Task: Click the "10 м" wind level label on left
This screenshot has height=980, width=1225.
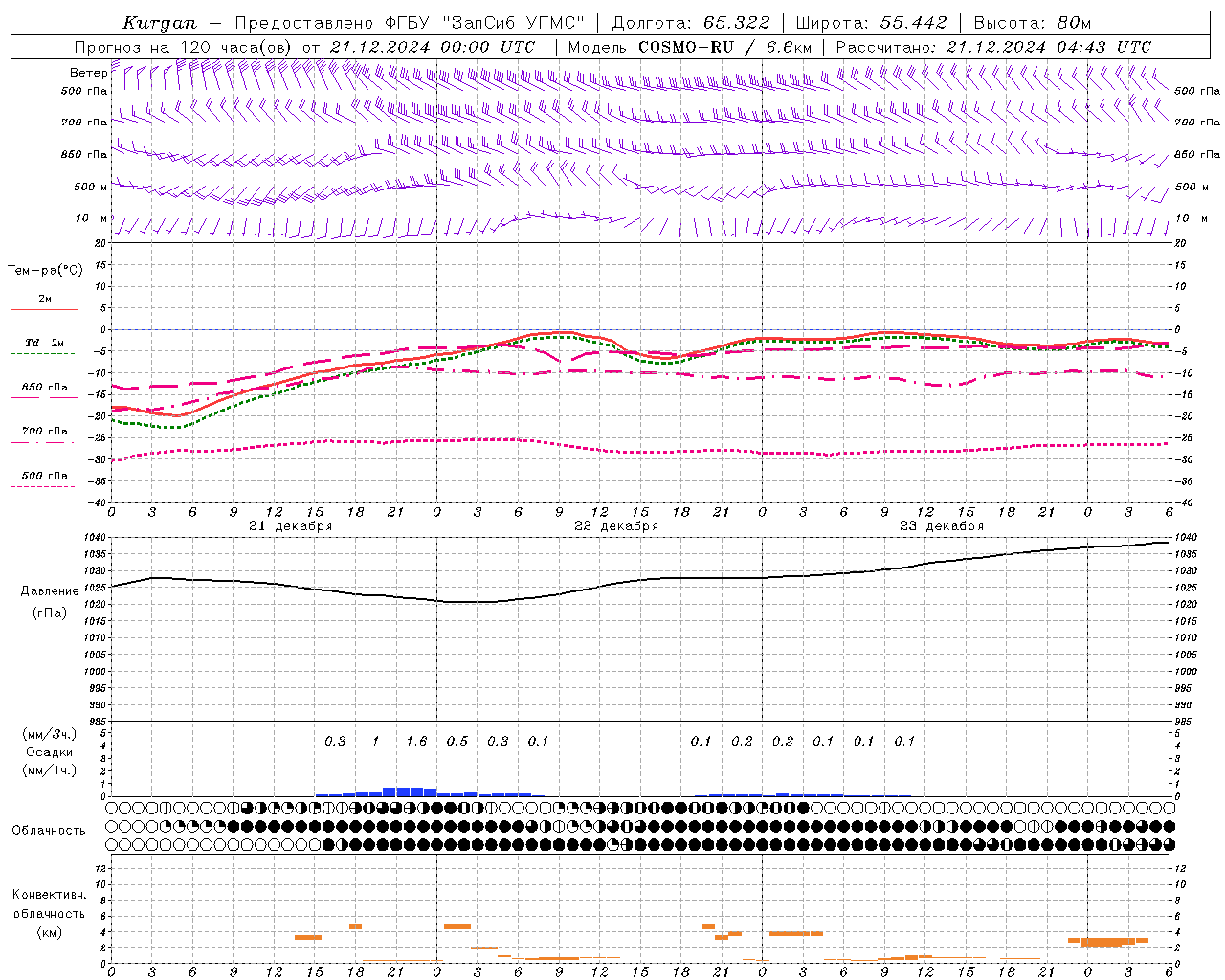Action: pos(92,219)
